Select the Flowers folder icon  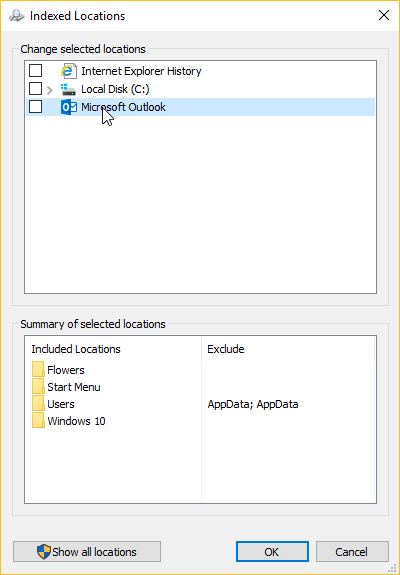pyautogui.click(x=38, y=369)
